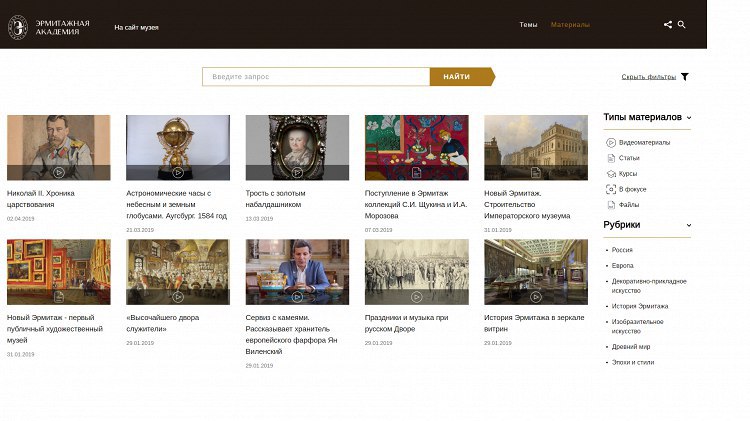The width and height of the screenshot is (750, 421).
Task: Go to На сайт музея link
Action: (136, 28)
